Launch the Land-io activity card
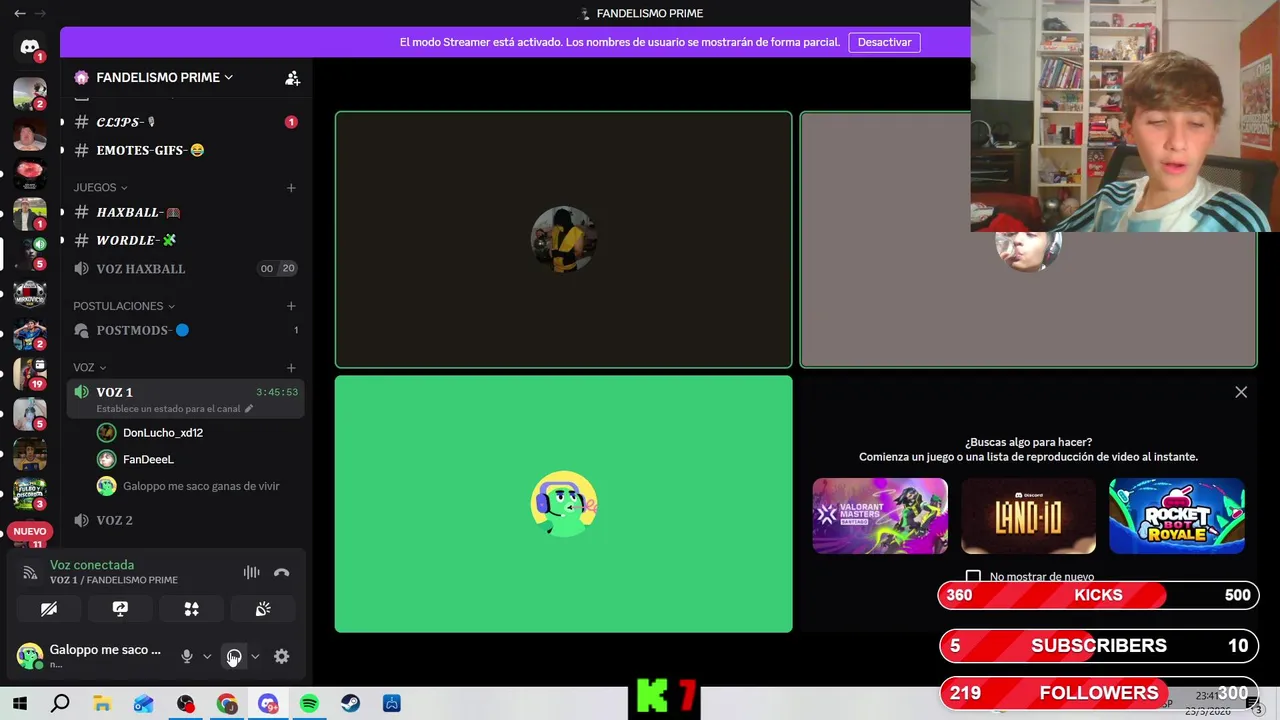The image size is (1280, 720). (x=1028, y=516)
